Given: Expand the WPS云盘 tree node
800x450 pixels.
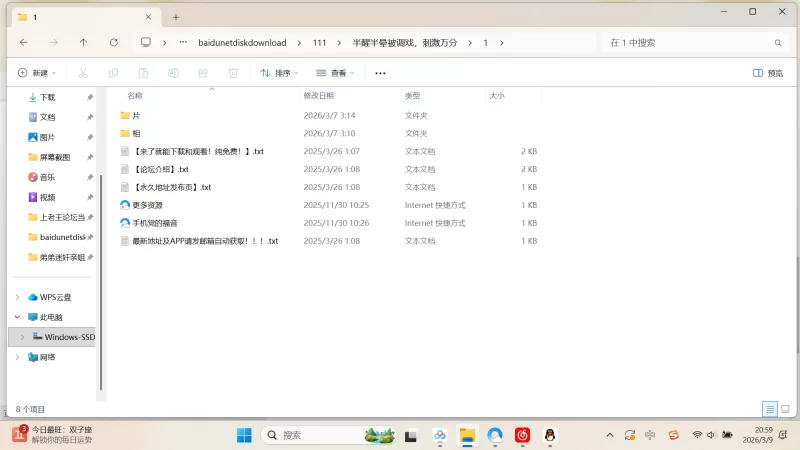Looking at the screenshot, I should [x=17, y=297].
